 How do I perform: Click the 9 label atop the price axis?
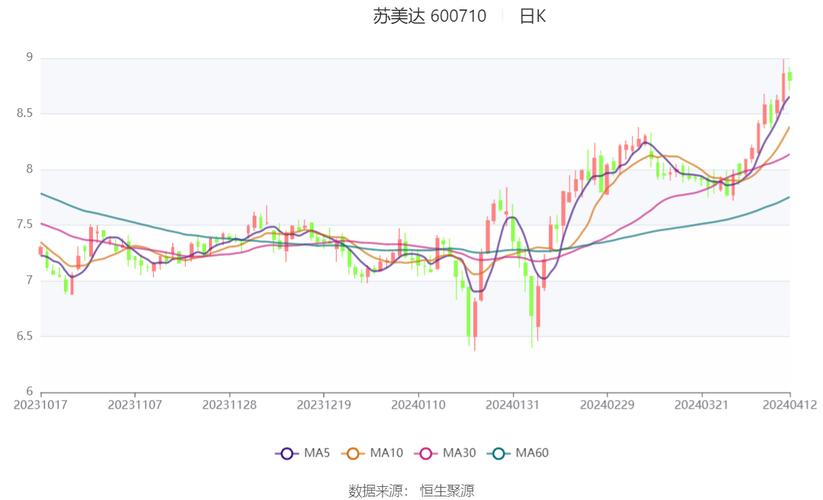pos(30,58)
